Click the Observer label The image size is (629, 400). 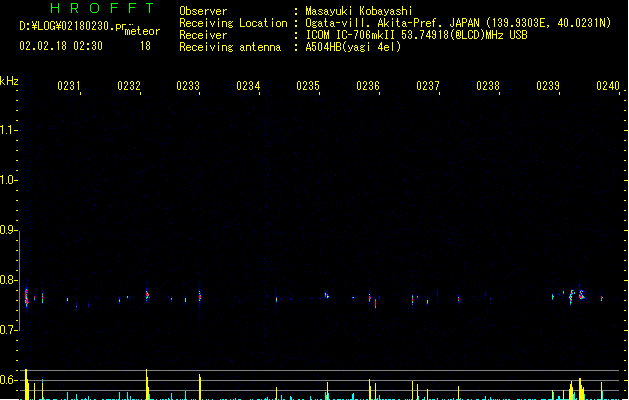tap(203, 11)
